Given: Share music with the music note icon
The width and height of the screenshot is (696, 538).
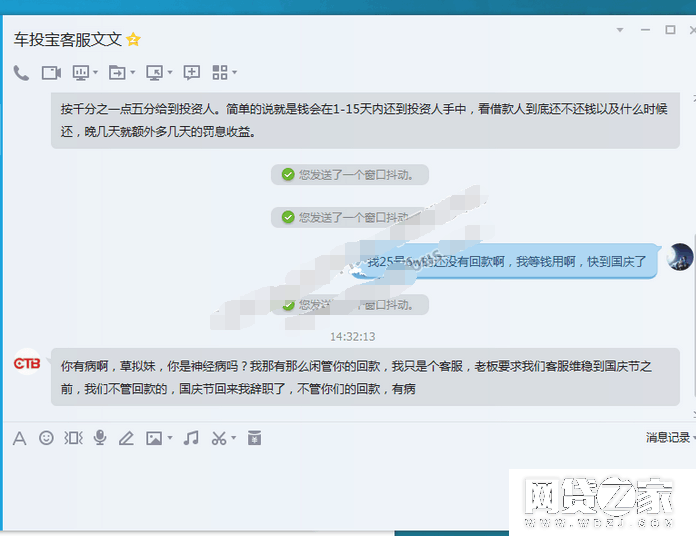Looking at the screenshot, I should pos(191,438).
